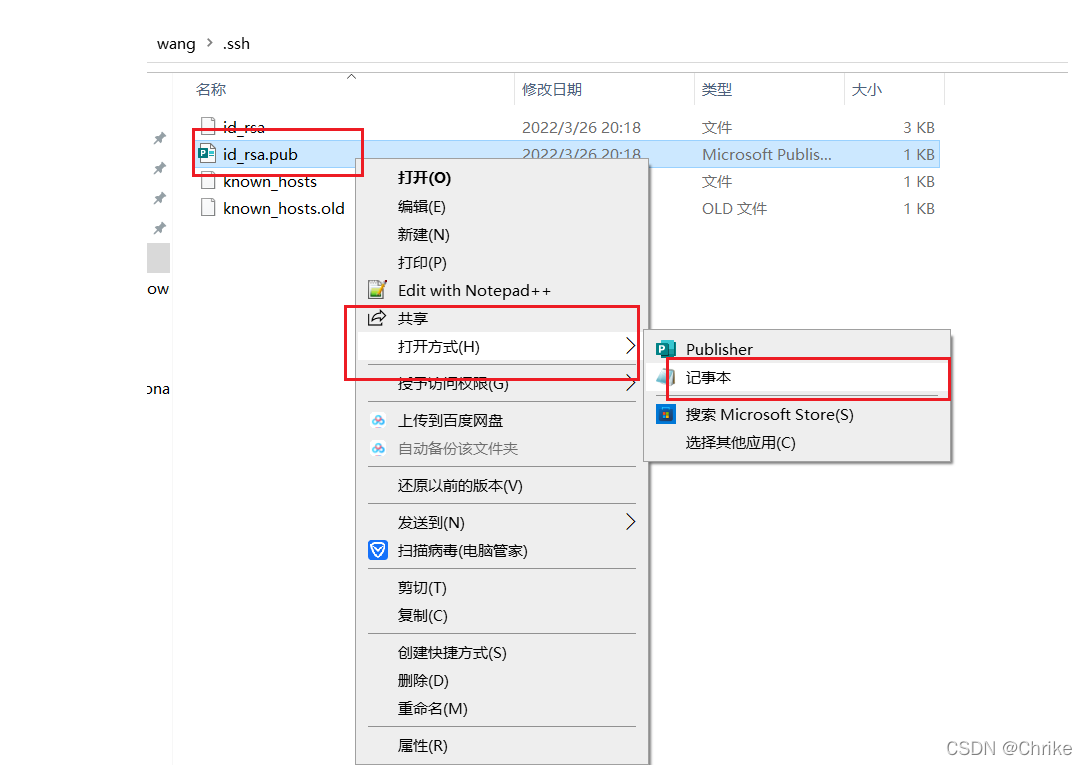Image resolution: width=1087 pixels, height=765 pixels.
Task: Click the Microsoft Store icon in the submenu
Action: click(666, 414)
